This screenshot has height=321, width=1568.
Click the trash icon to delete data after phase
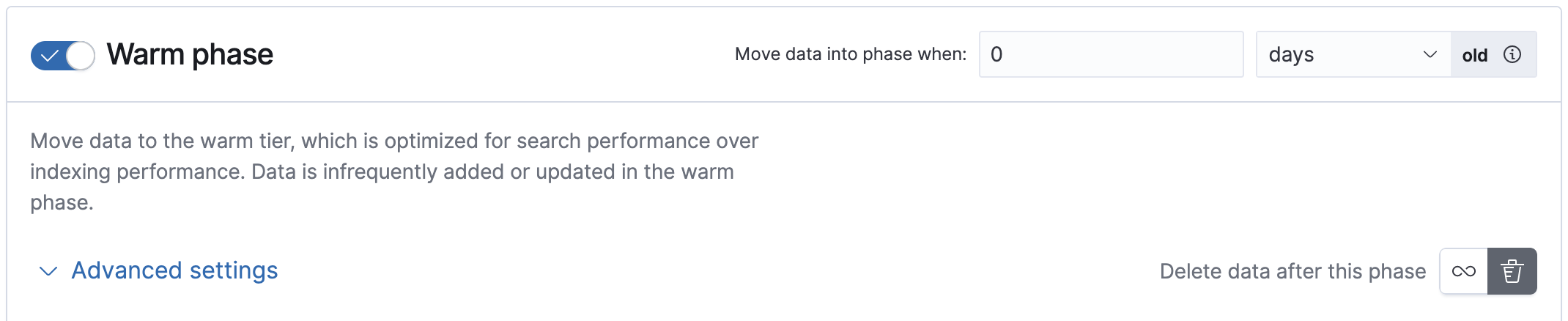pyautogui.click(x=1512, y=271)
